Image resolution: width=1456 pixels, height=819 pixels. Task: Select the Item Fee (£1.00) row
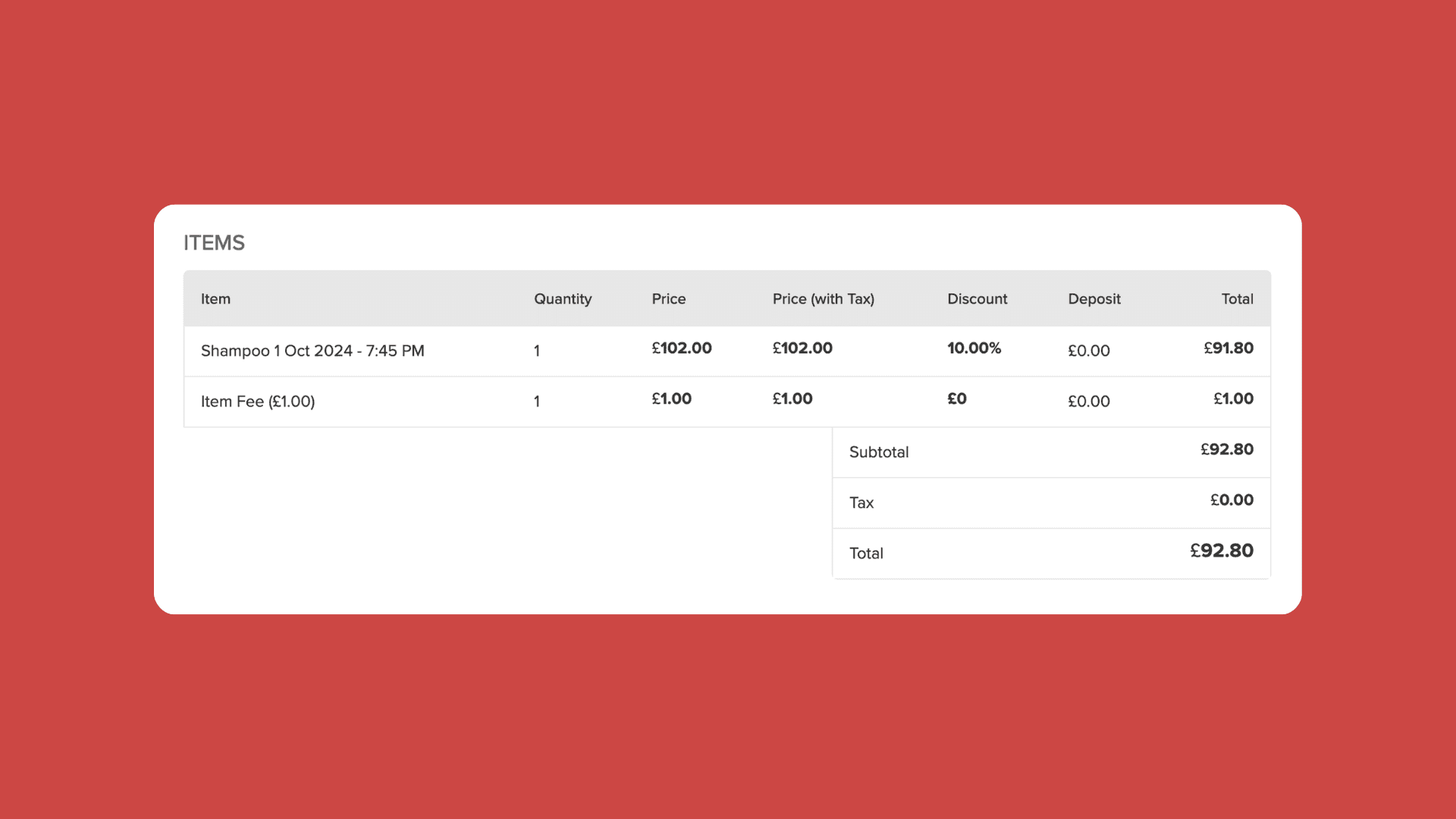(x=258, y=402)
